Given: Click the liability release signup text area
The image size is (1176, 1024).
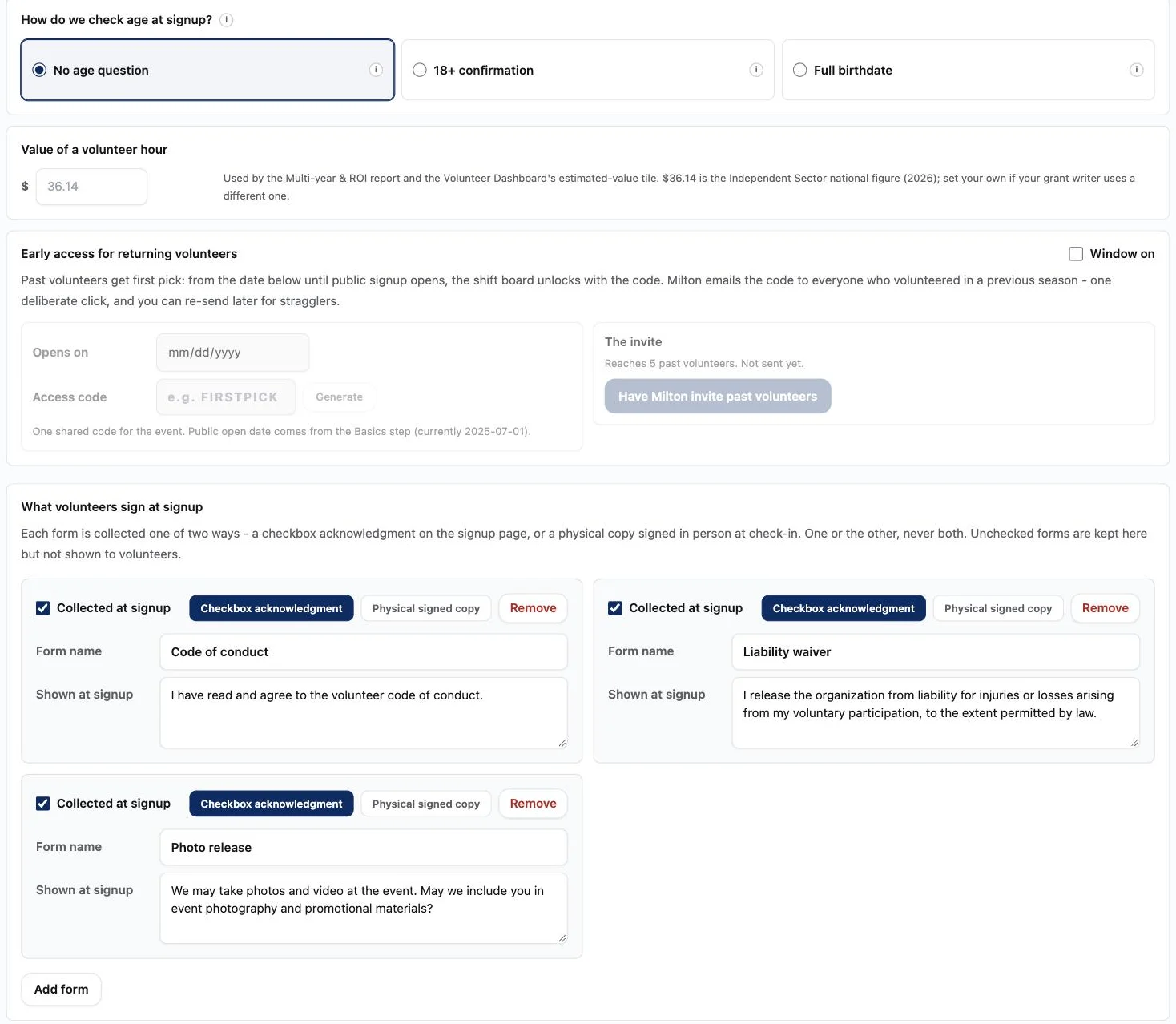Looking at the screenshot, I should tap(936, 713).
